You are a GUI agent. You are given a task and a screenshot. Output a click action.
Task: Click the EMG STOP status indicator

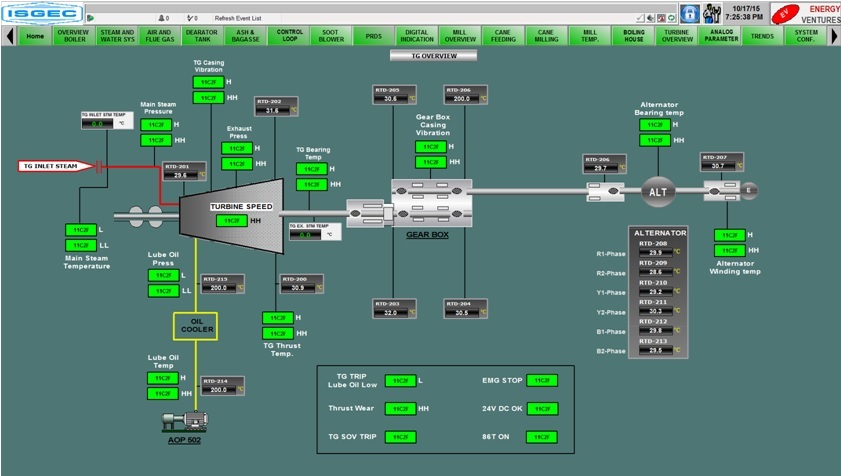(x=542, y=380)
